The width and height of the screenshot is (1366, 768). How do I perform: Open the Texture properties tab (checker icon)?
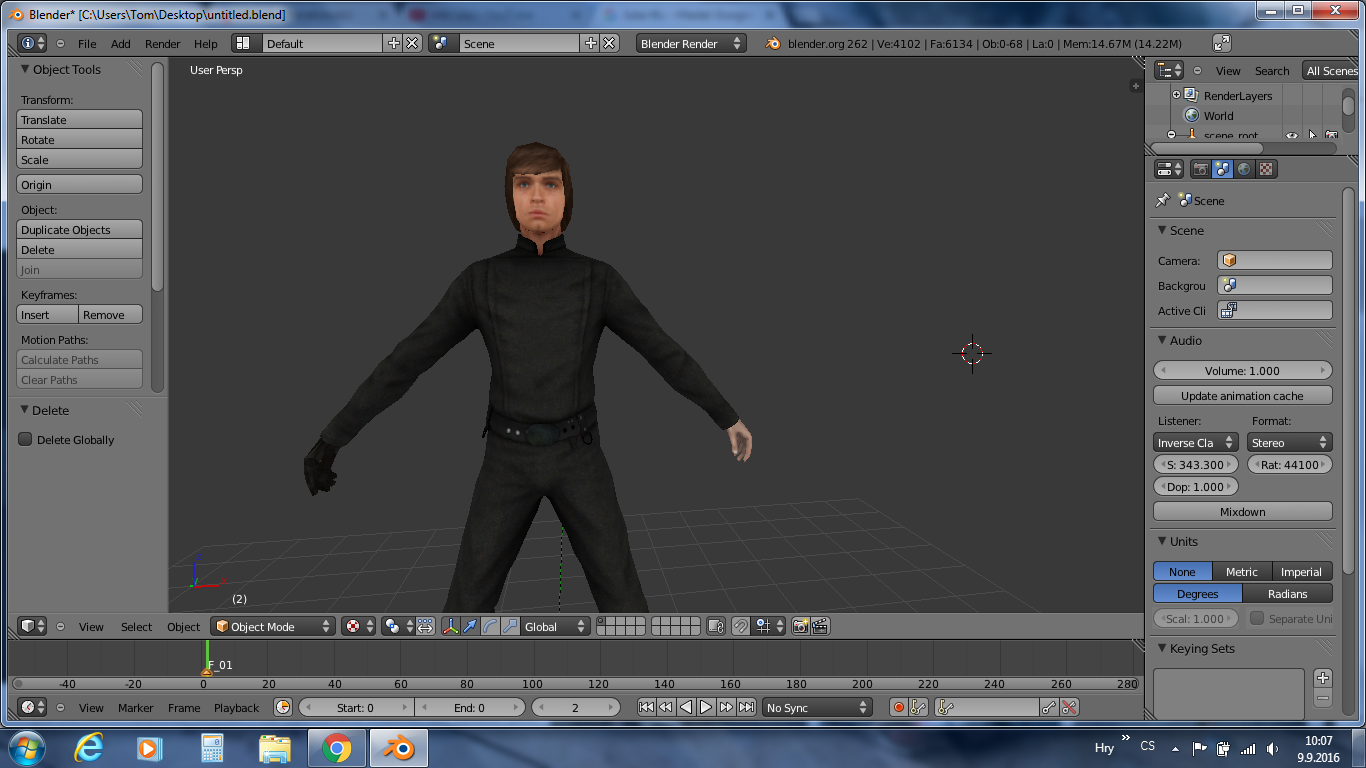tap(1266, 169)
